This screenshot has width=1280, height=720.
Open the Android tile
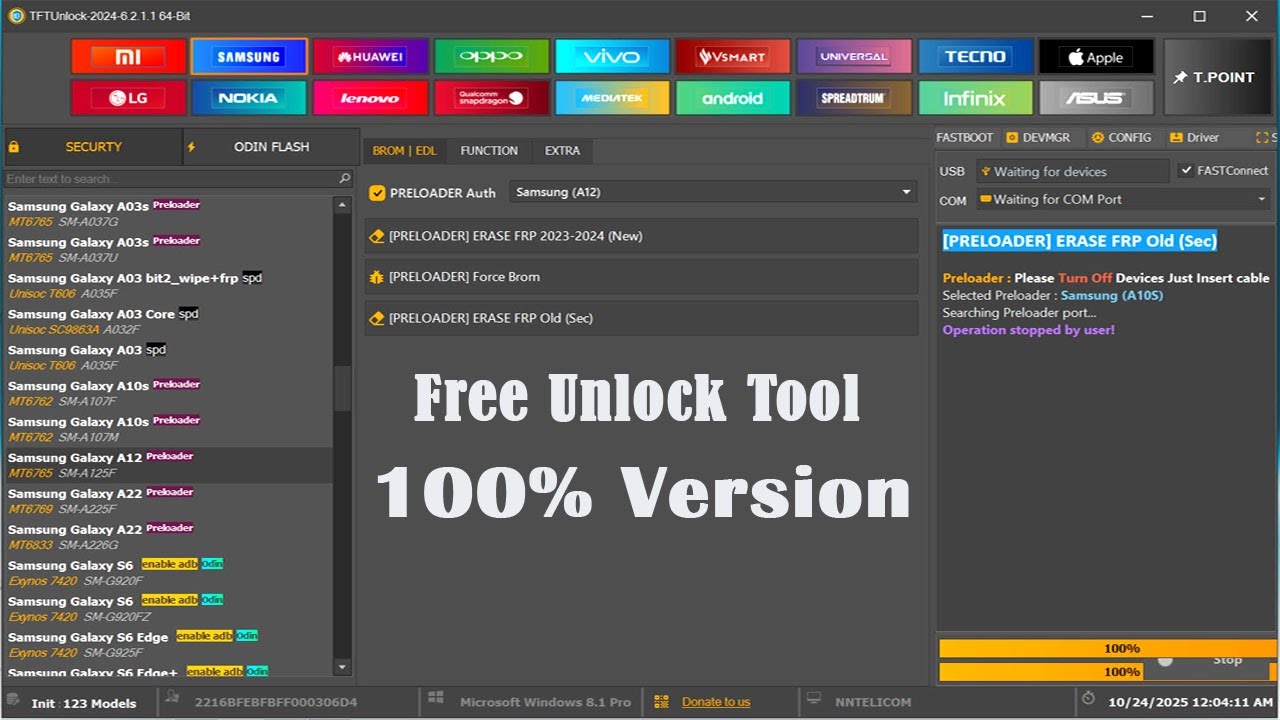tap(733, 98)
